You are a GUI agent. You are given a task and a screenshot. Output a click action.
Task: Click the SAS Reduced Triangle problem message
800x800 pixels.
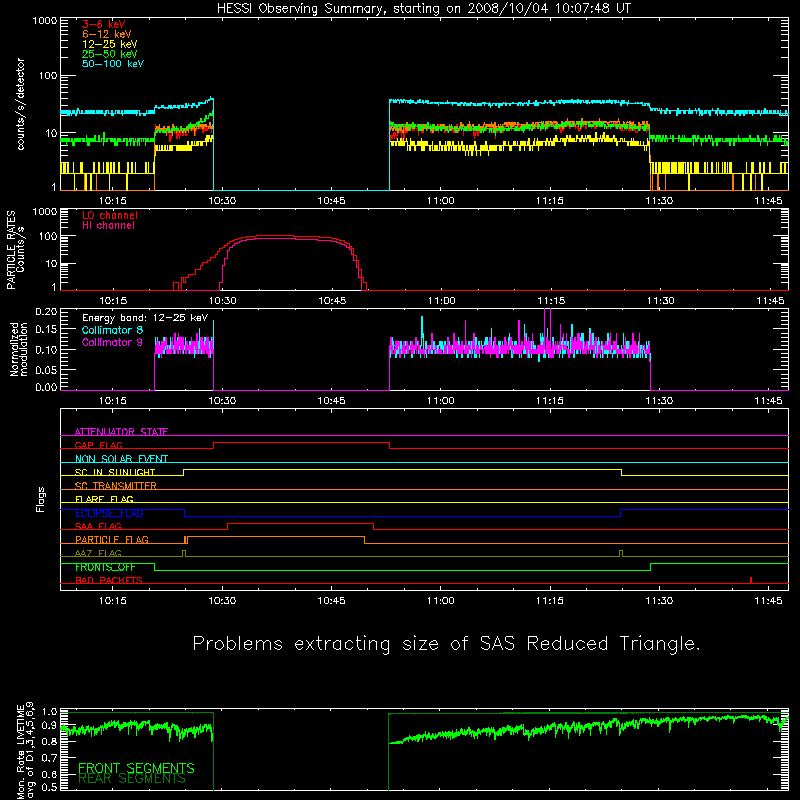(x=446, y=644)
